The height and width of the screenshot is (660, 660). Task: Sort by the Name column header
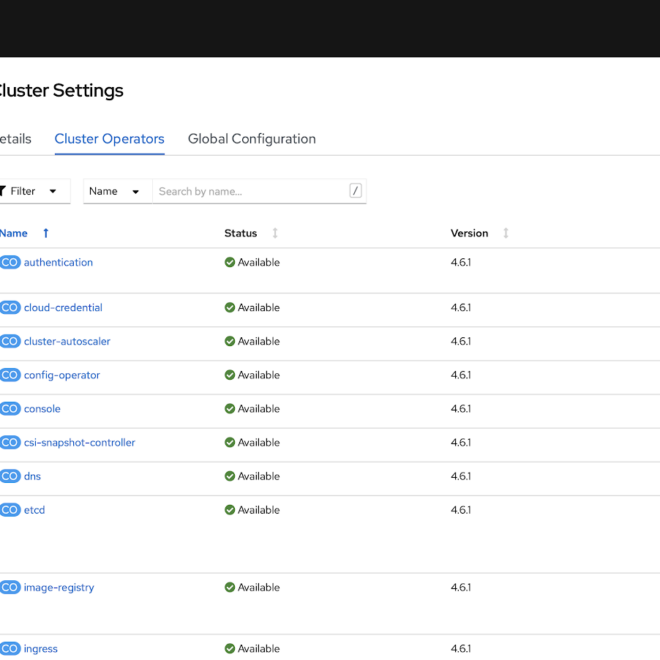pos(13,233)
